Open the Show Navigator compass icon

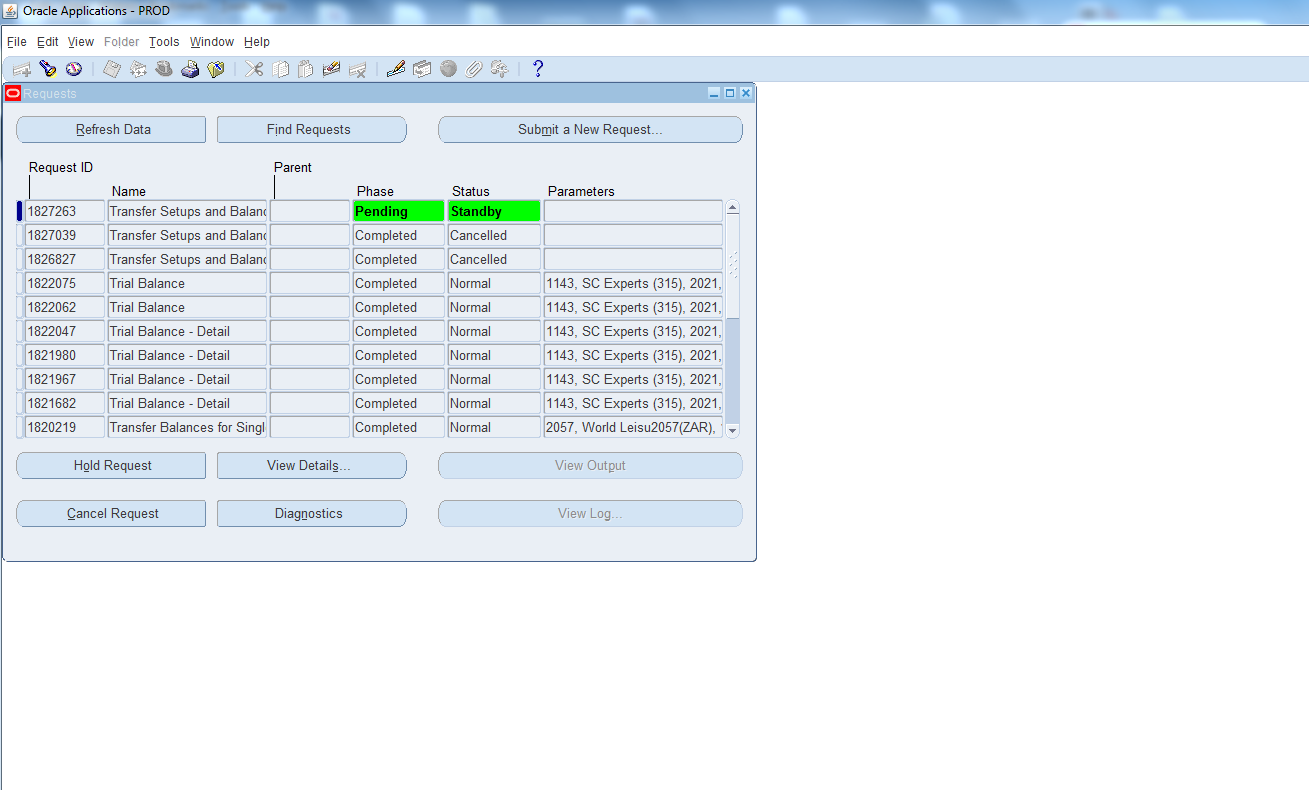point(73,69)
